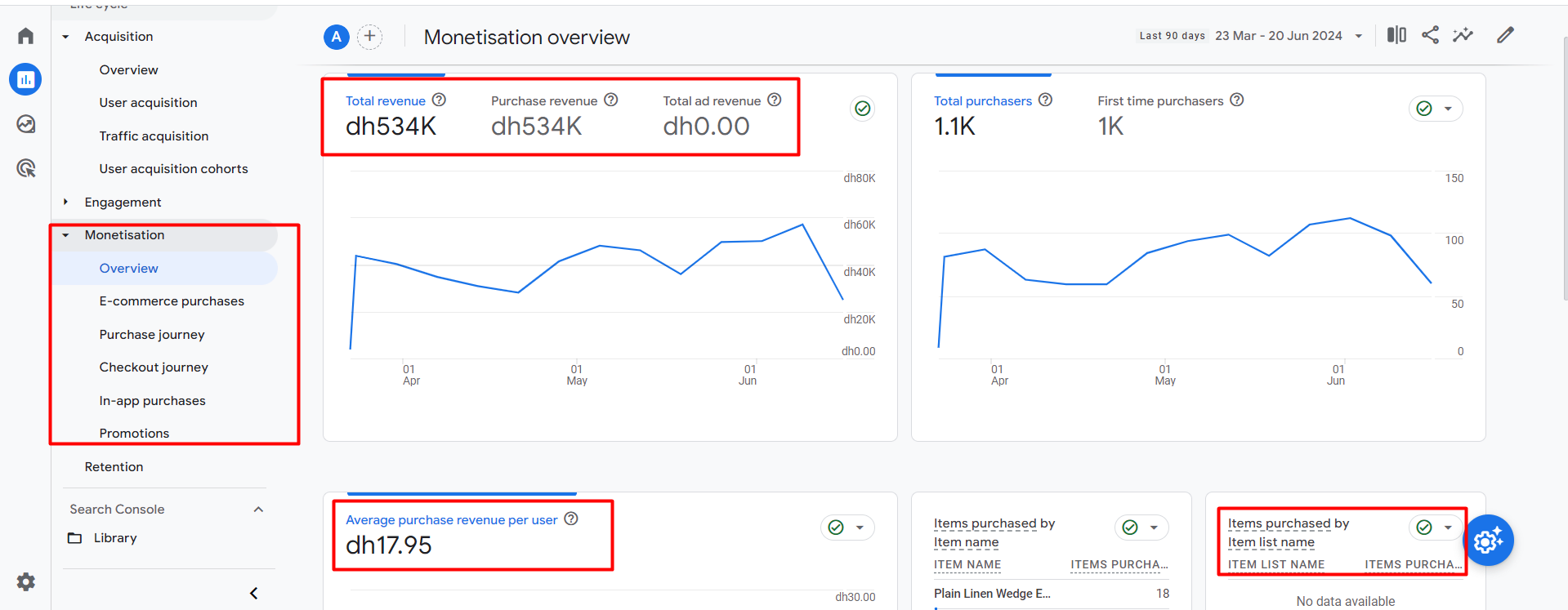Screen dimensions: 1568x610
Task: Collapse the navigation panel with the chevron
Action: [x=253, y=593]
